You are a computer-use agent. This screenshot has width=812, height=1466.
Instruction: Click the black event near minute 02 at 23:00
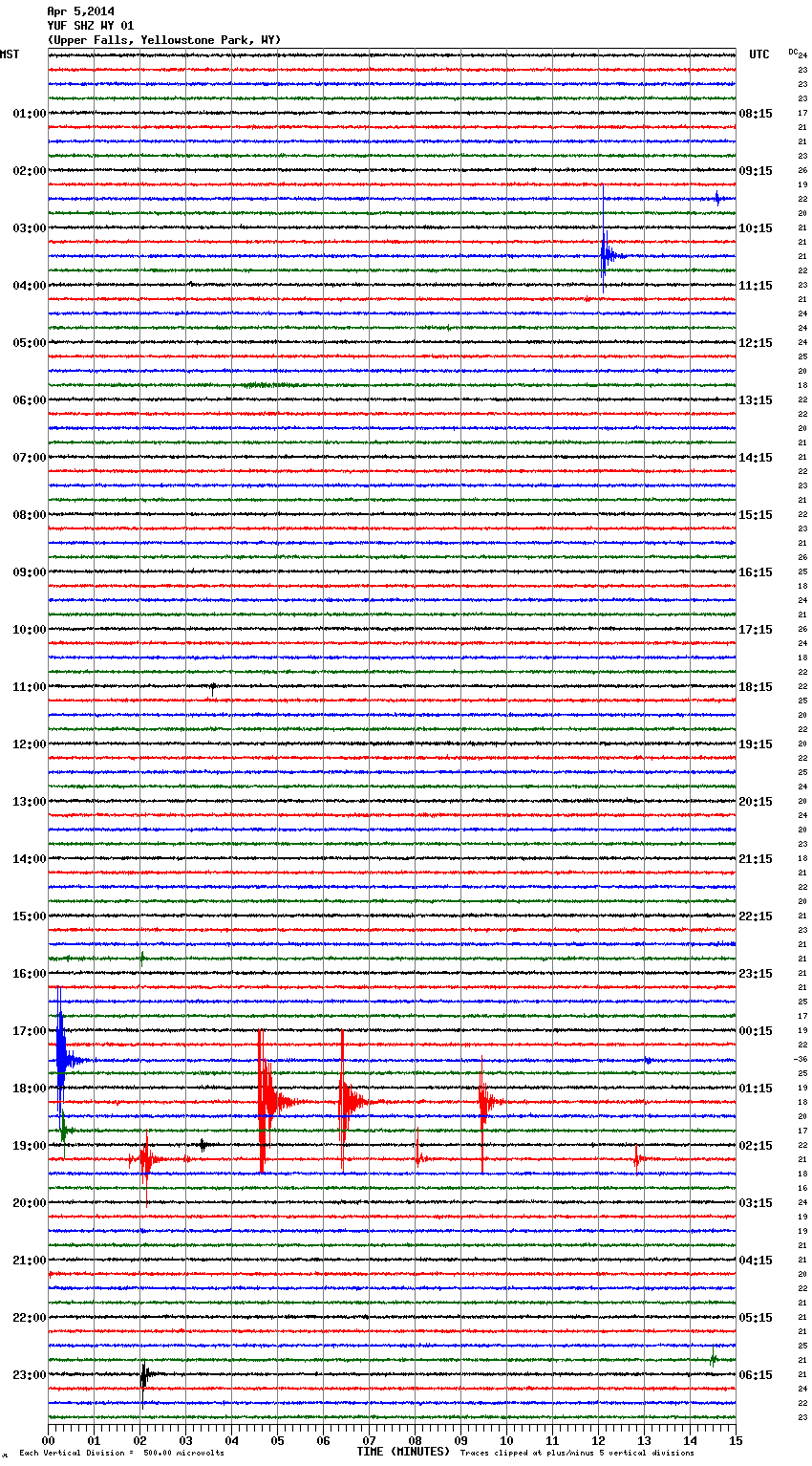pos(144,1376)
